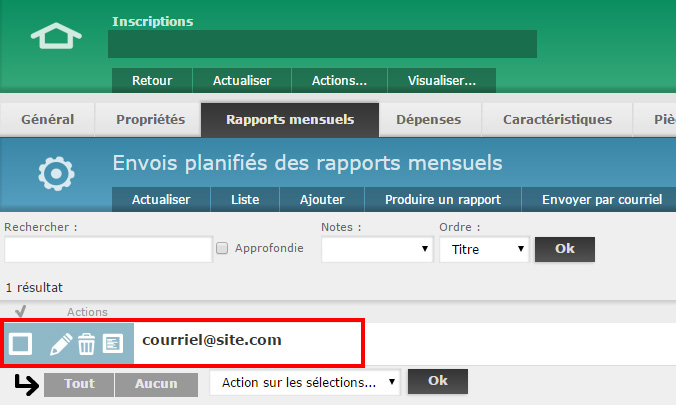676x405 pixels.
Task: Click Produire un rapport
Action: (x=443, y=200)
